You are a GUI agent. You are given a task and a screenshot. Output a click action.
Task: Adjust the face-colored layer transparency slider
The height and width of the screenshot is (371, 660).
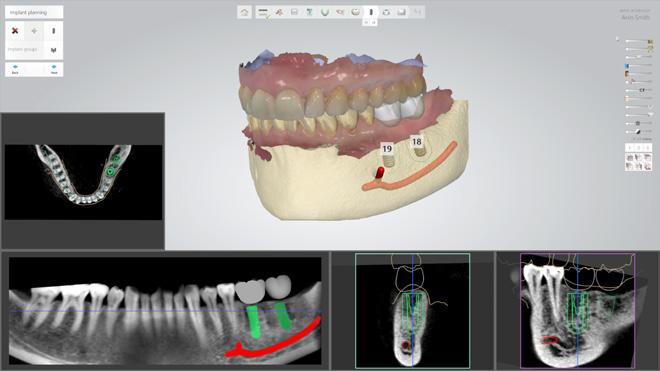pyautogui.click(x=639, y=74)
